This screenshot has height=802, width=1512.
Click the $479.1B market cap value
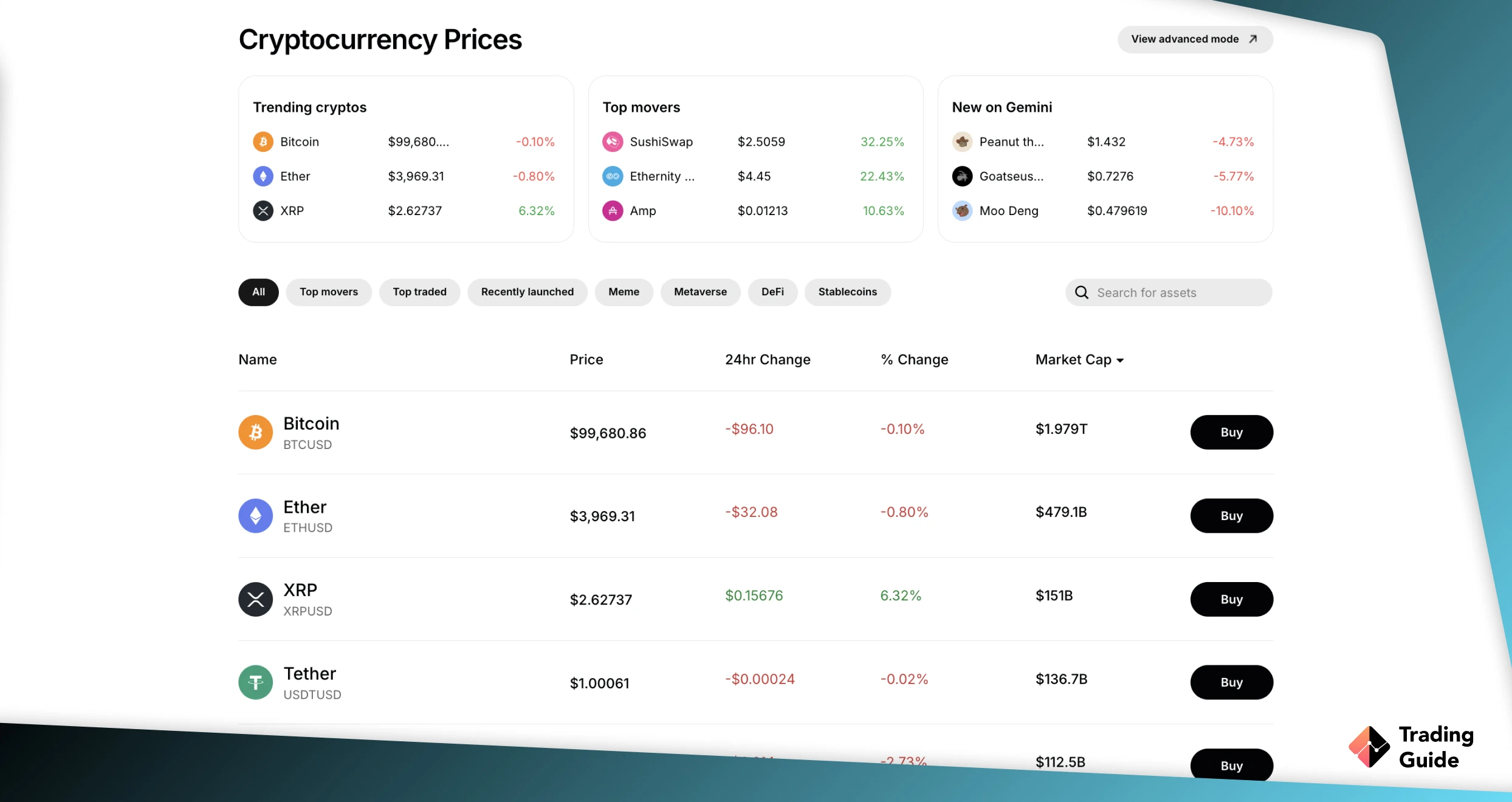1062,512
